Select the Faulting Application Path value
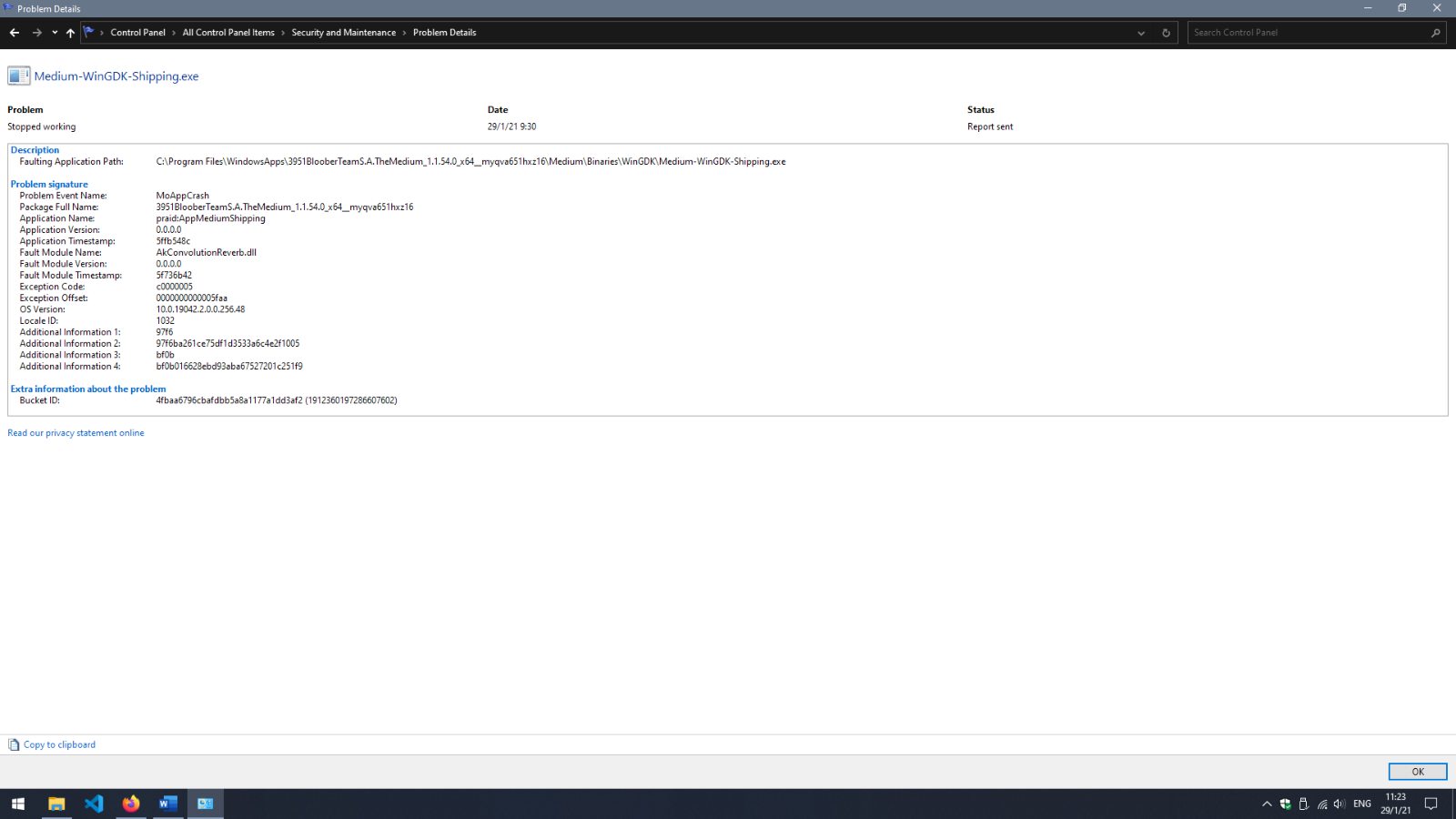1456x819 pixels. (470, 162)
